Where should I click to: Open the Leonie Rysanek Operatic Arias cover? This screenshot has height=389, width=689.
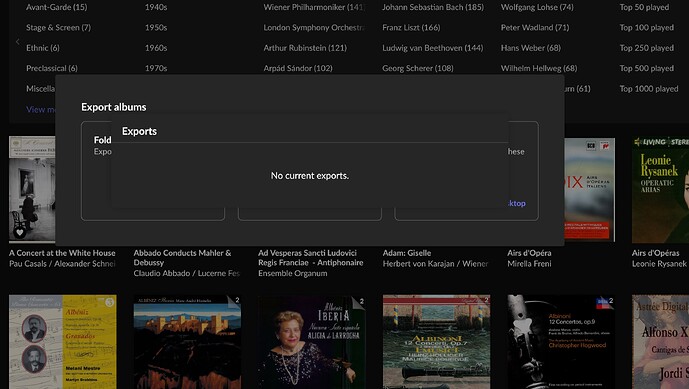click(x=660, y=189)
